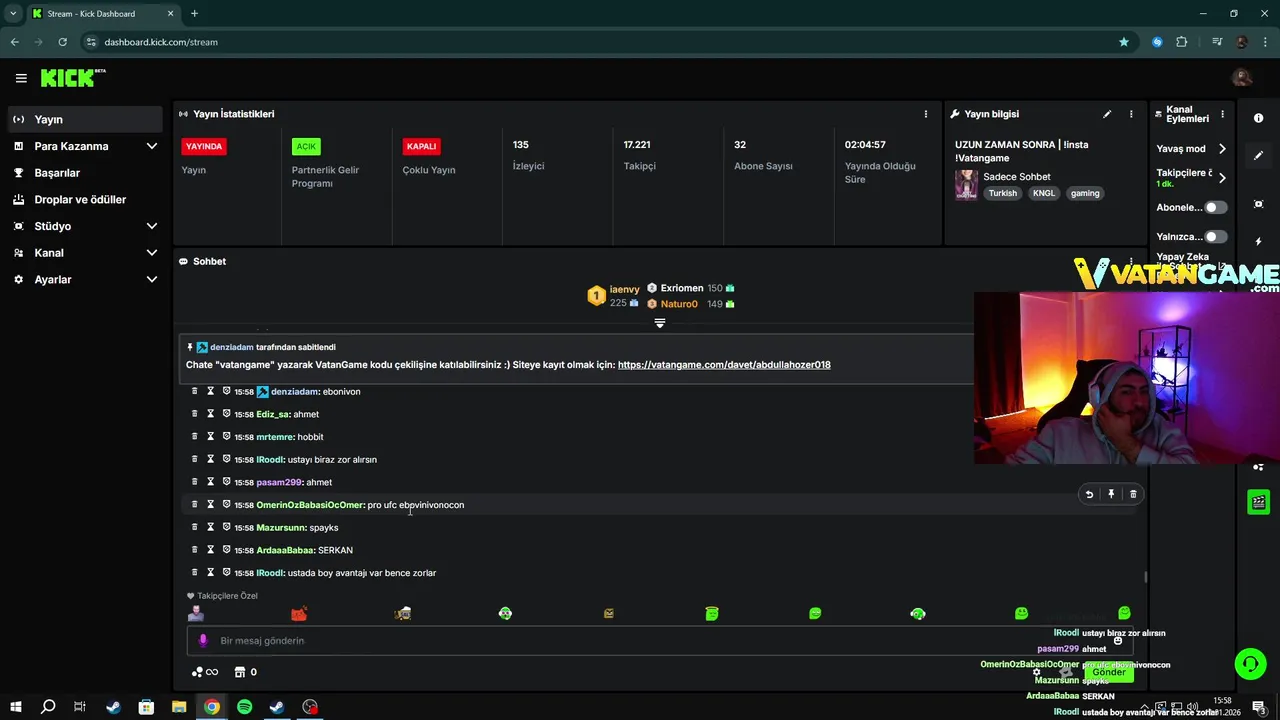Open the three-dot menu of Yayın bilgisi
Screen dimensions: 1280x720
click(x=1131, y=114)
